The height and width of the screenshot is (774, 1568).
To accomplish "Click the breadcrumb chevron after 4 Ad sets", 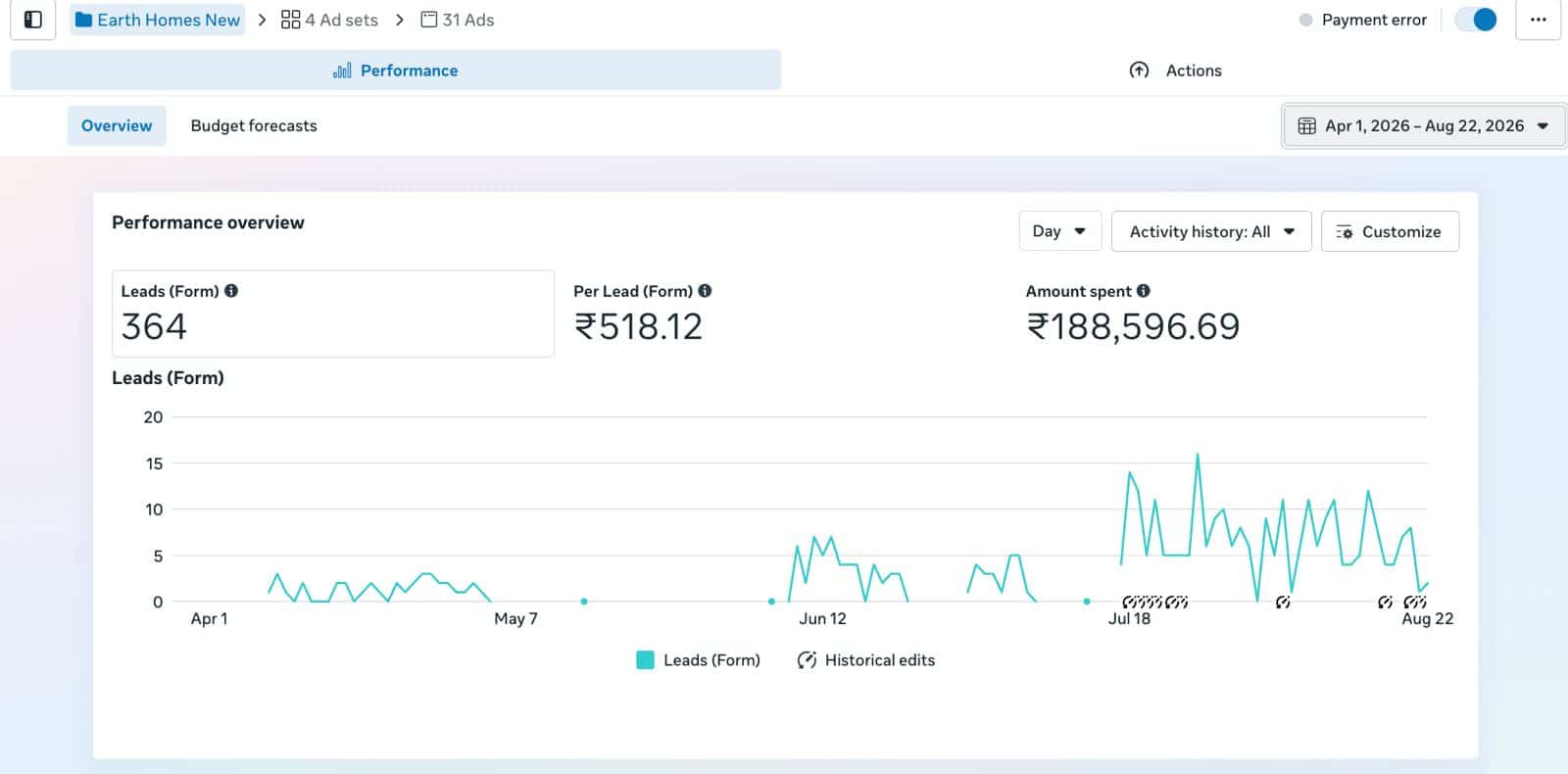I will [399, 20].
